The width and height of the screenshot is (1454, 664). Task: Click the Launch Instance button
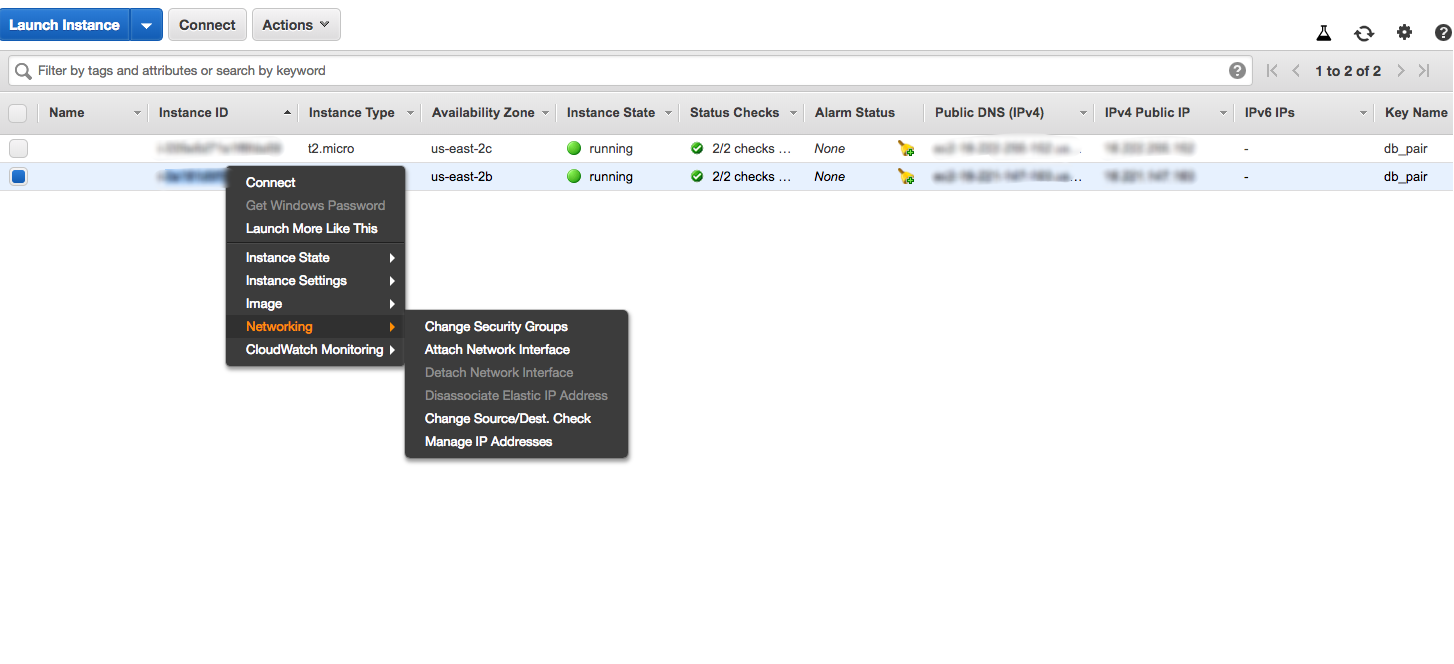(65, 25)
